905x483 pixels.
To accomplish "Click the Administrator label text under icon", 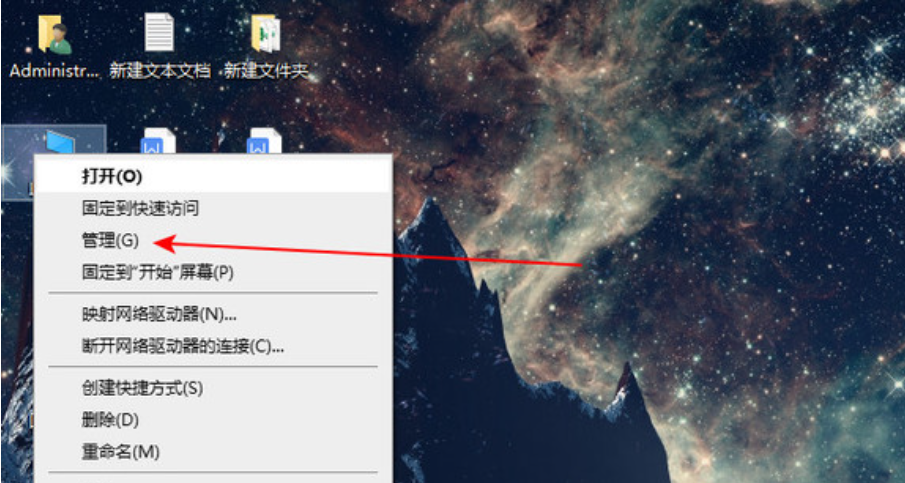I will point(54,70).
